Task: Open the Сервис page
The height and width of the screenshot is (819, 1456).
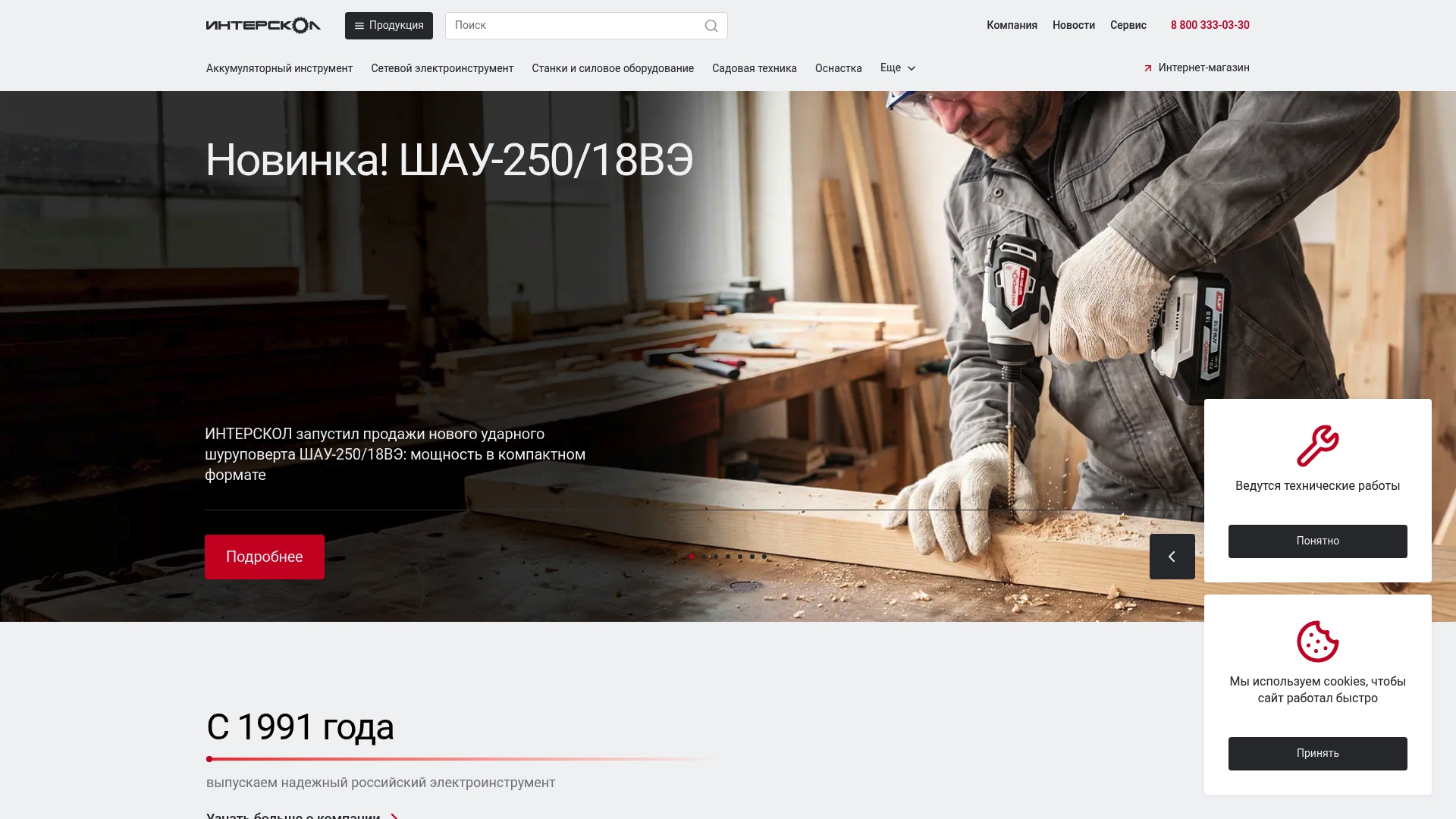Action: 1128,25
